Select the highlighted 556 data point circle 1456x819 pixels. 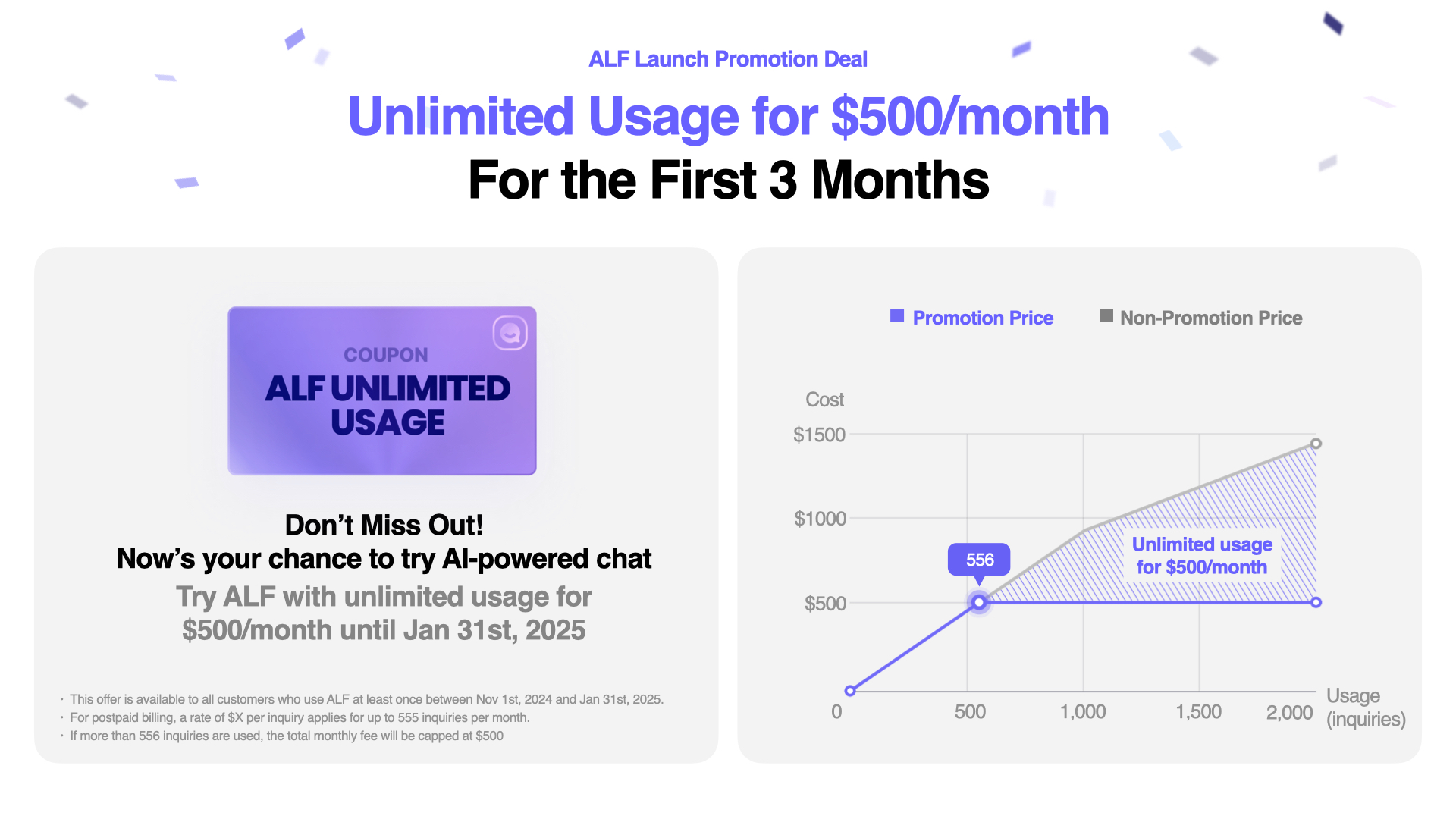(979, 602)
